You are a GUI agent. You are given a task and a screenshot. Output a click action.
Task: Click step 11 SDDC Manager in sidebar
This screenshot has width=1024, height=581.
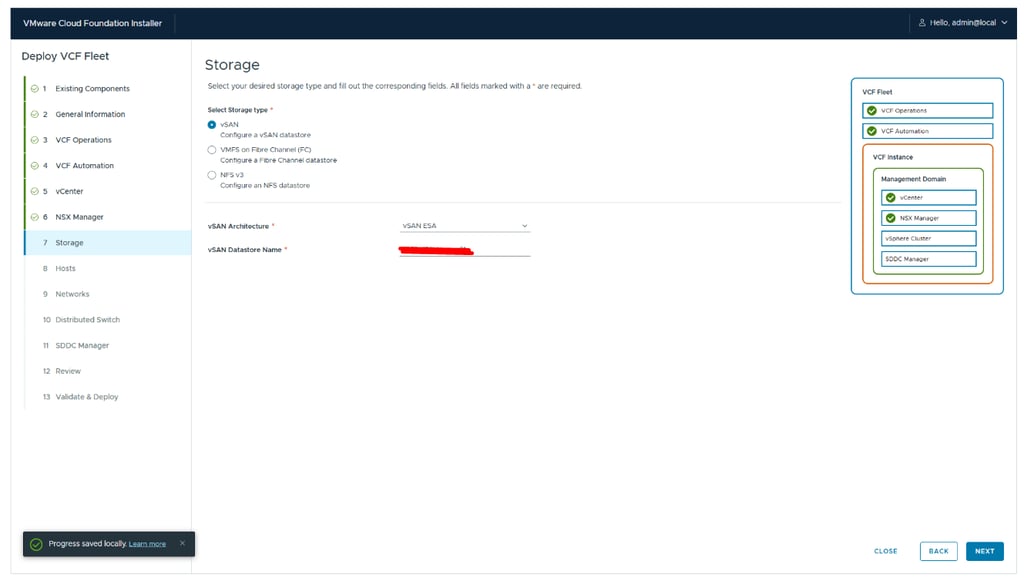tap(82, 345)
